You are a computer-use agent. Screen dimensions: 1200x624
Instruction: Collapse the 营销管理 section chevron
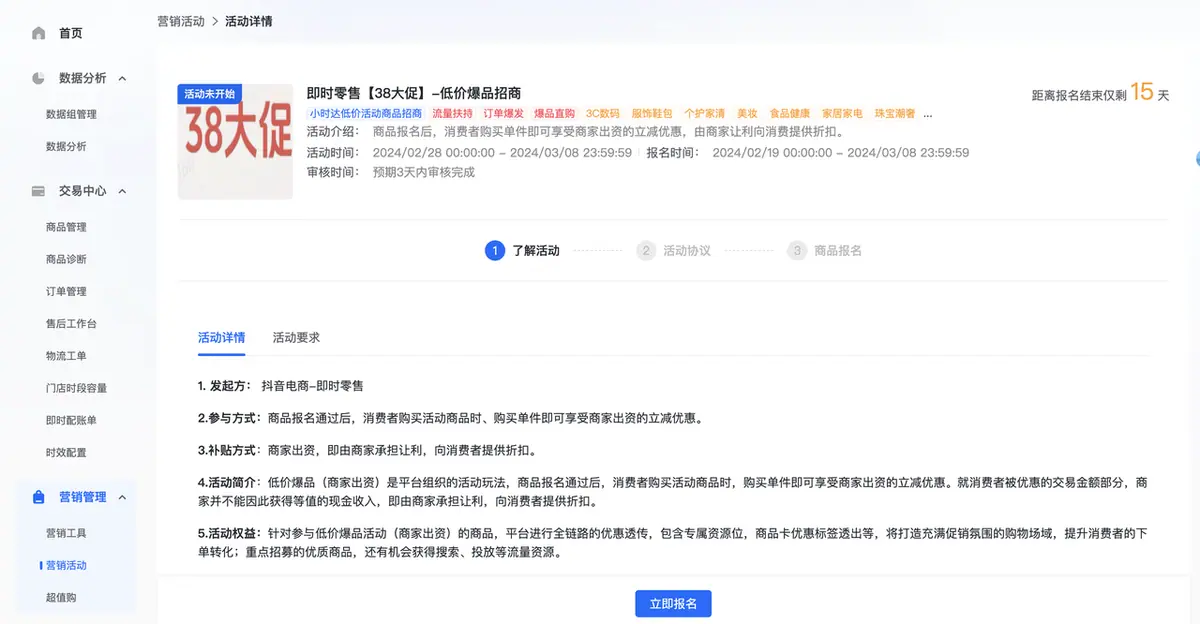pyautogui.click(x=123, y=497)
